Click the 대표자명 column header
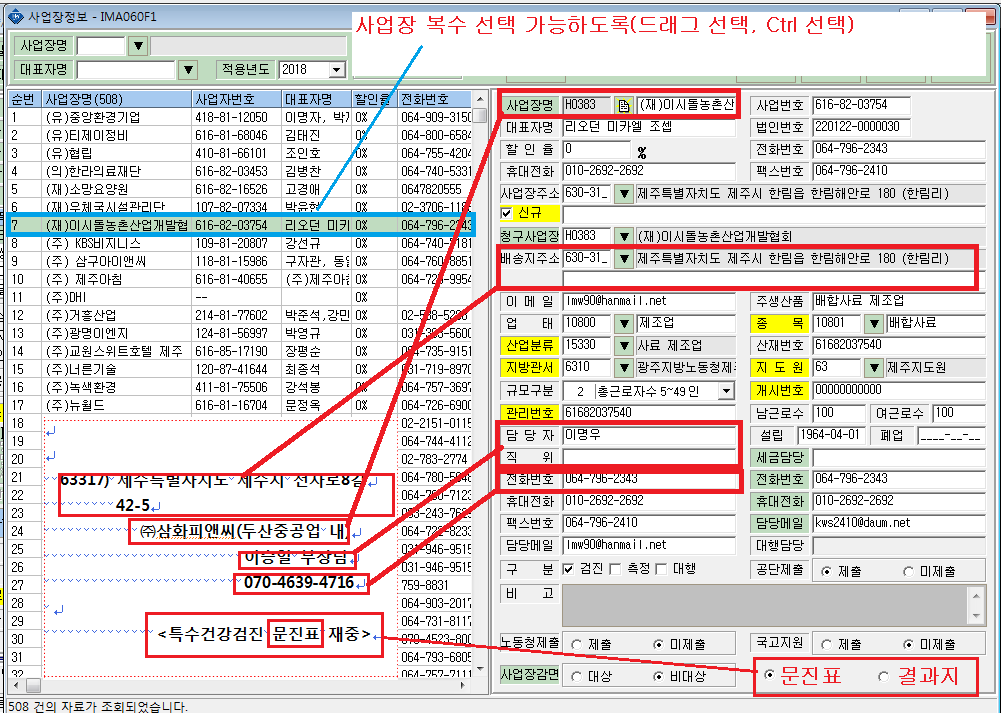Screen dimensions: 1001x713 click(x=317, y=99)
